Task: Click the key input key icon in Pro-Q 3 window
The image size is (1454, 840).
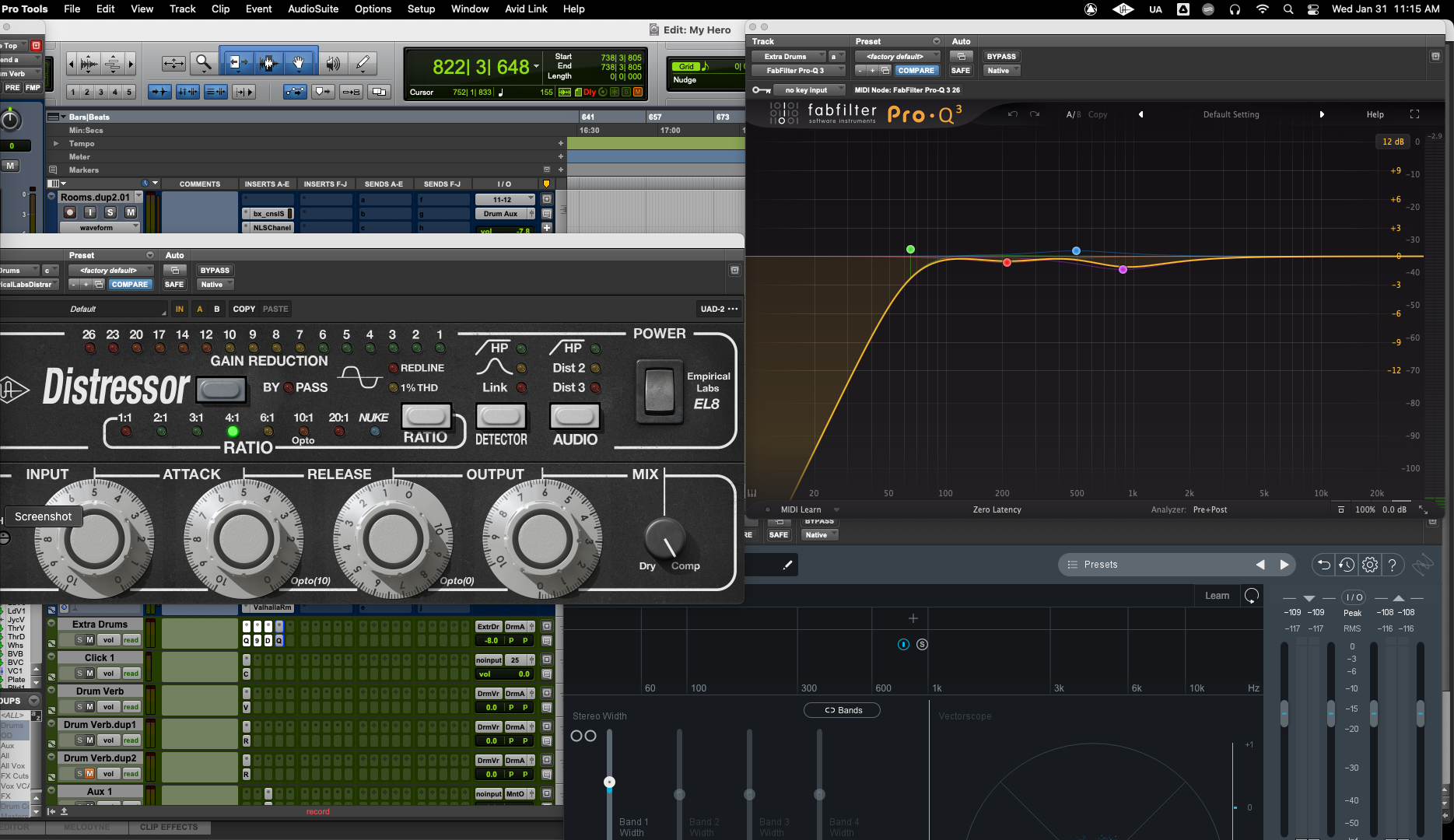Action: pos(761,90)
